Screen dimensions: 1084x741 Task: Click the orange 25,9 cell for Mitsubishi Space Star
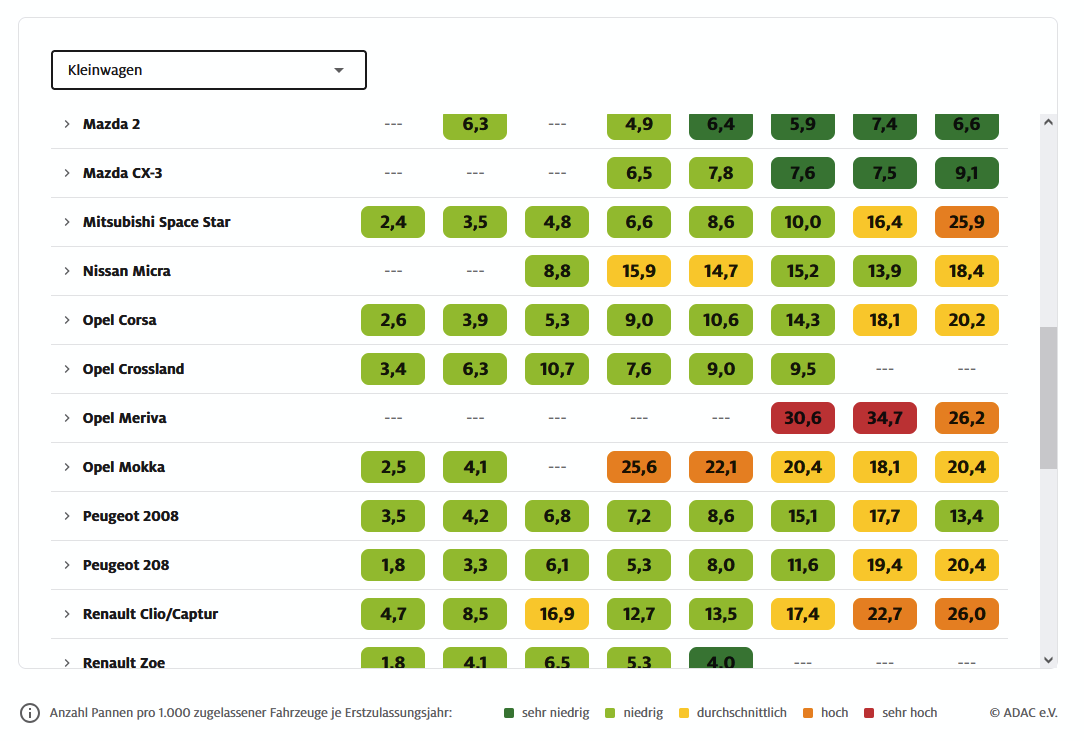(966, 222)
